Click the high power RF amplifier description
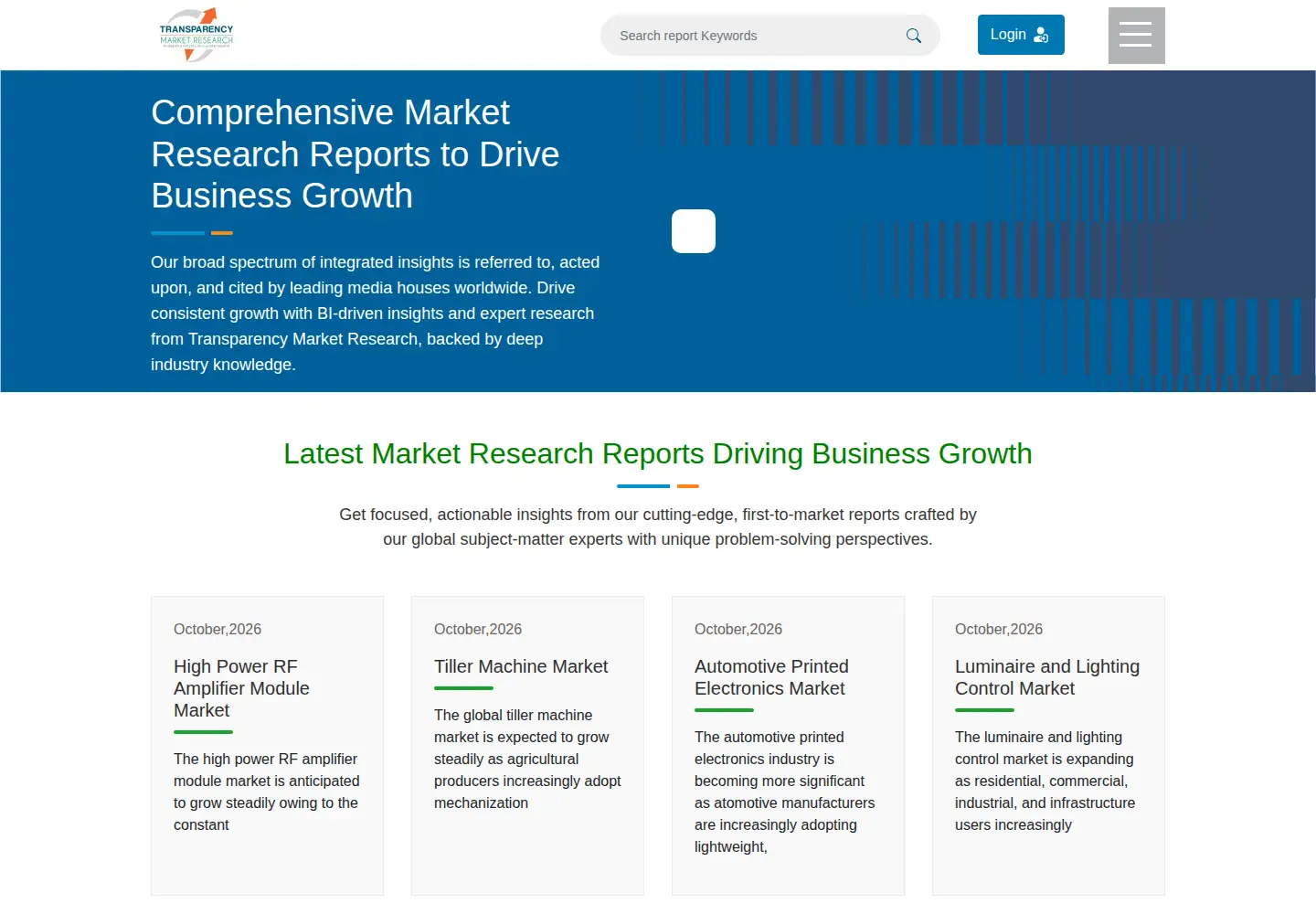Viewport: 1316px width, 914px height. tap(267, 792)
